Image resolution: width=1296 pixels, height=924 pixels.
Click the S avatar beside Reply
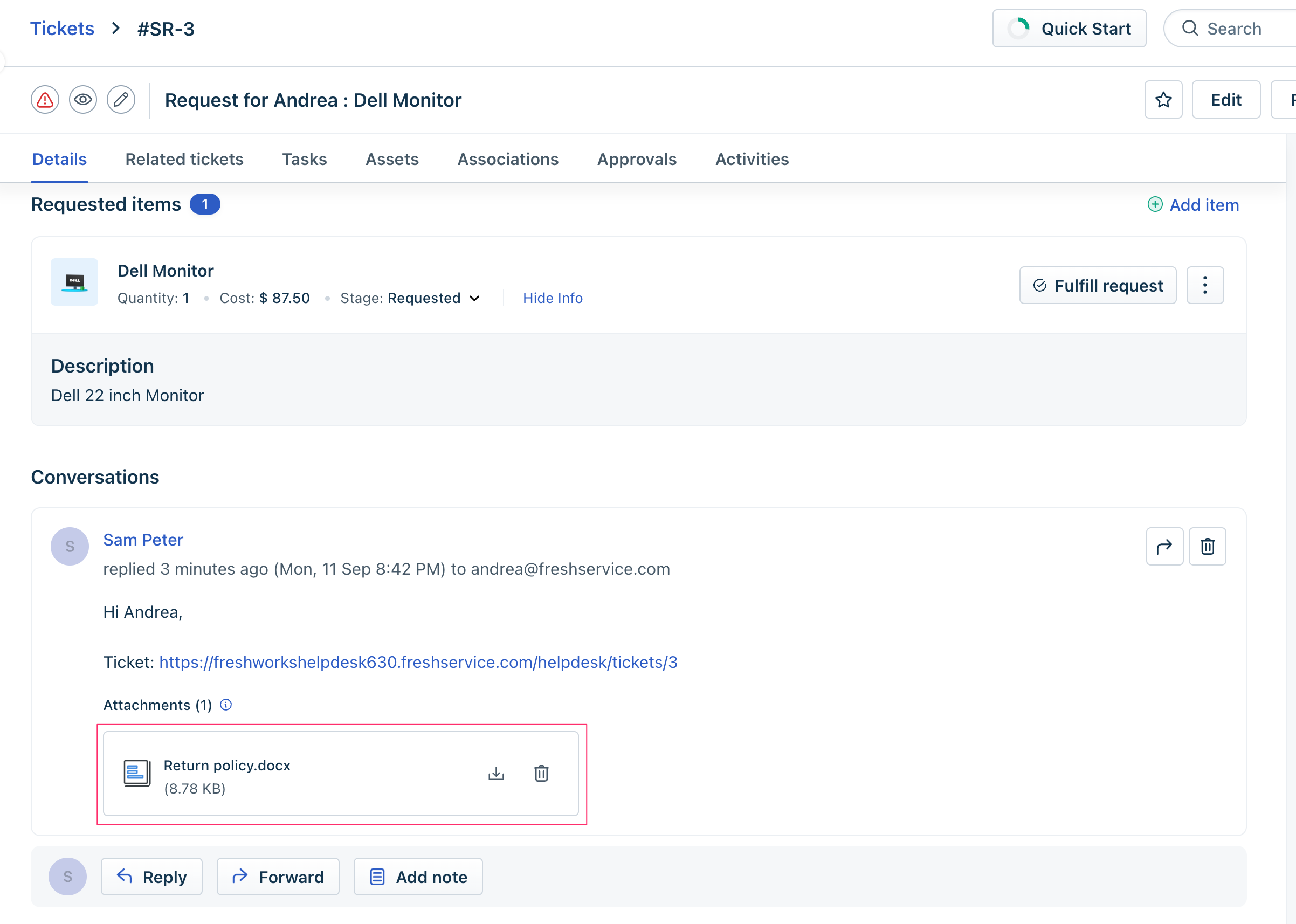pyautogui.click(x=68, y=877)
